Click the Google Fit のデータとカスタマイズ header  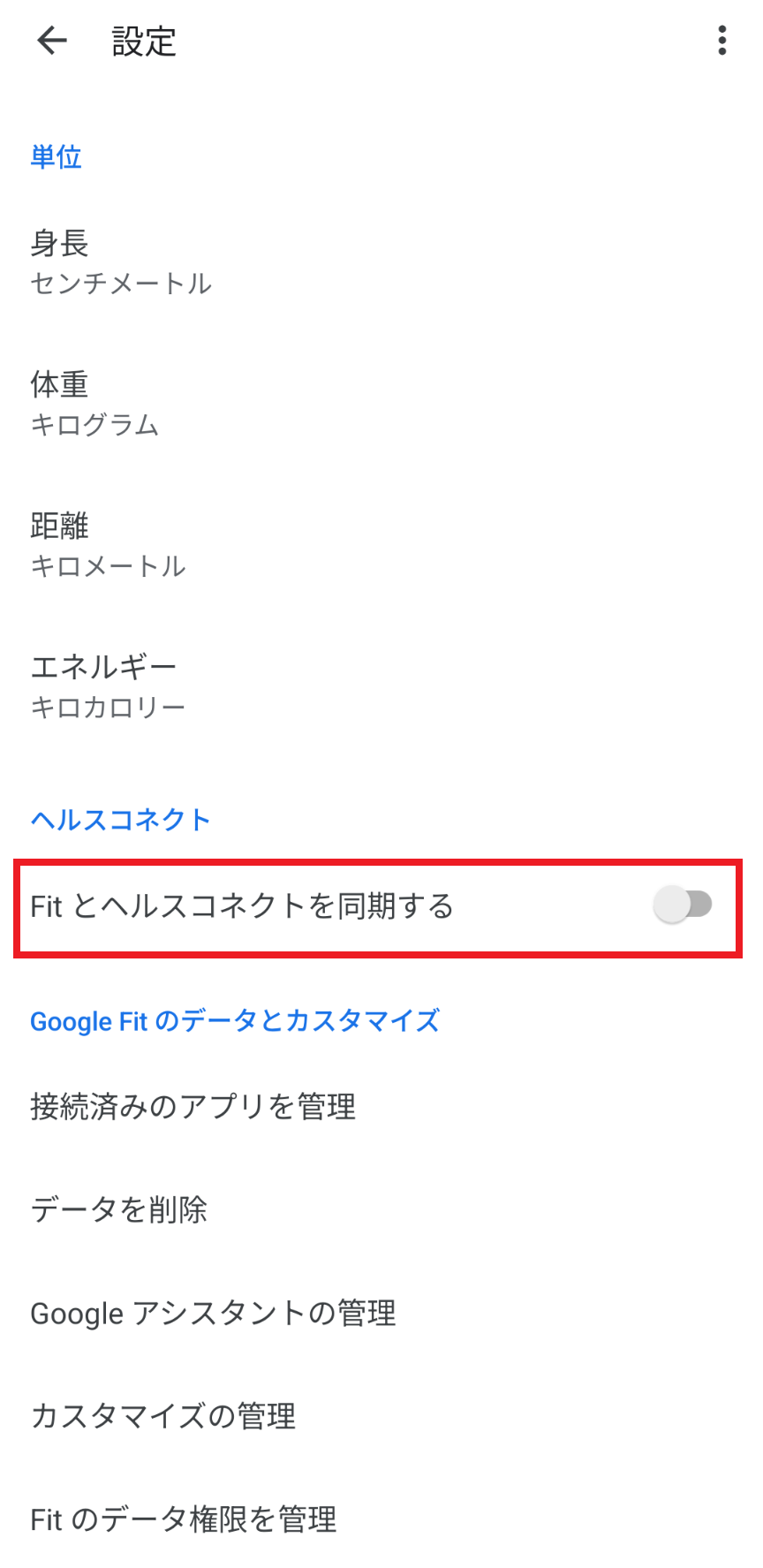tap(234, 1021)
